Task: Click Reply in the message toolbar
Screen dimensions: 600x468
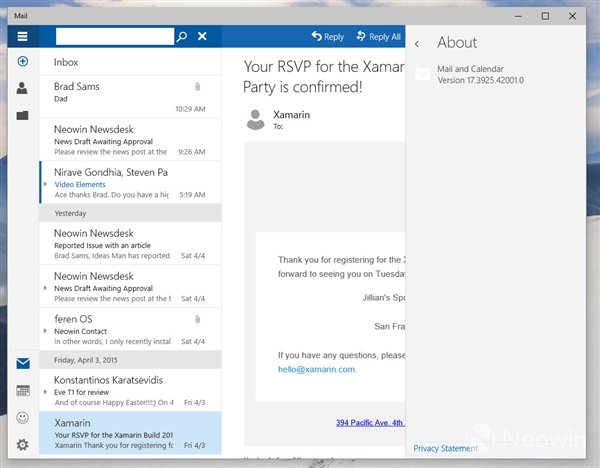Action: pyautogui.click(x=327, y=37)
